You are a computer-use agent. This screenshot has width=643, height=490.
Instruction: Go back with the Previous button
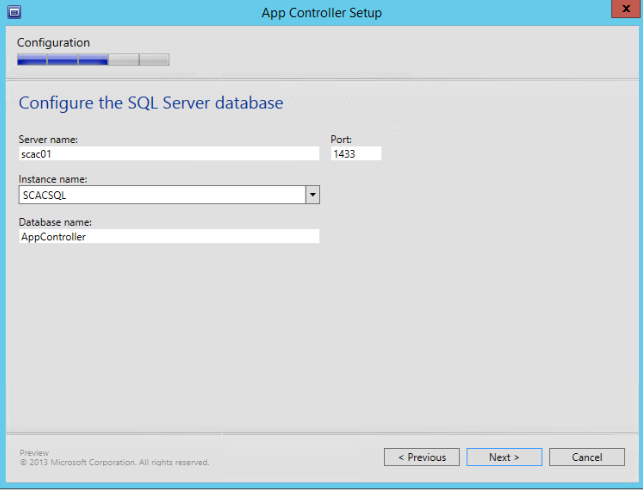tap(421, 457)
